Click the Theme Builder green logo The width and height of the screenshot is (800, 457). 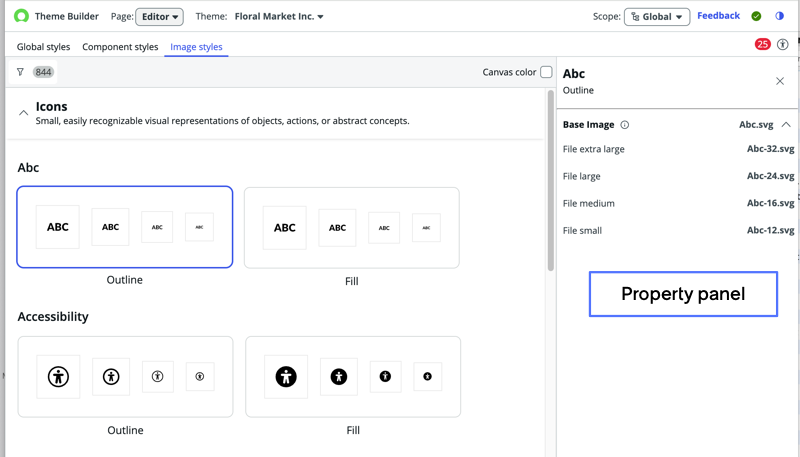pyautogui.click(x=21, y=16)
